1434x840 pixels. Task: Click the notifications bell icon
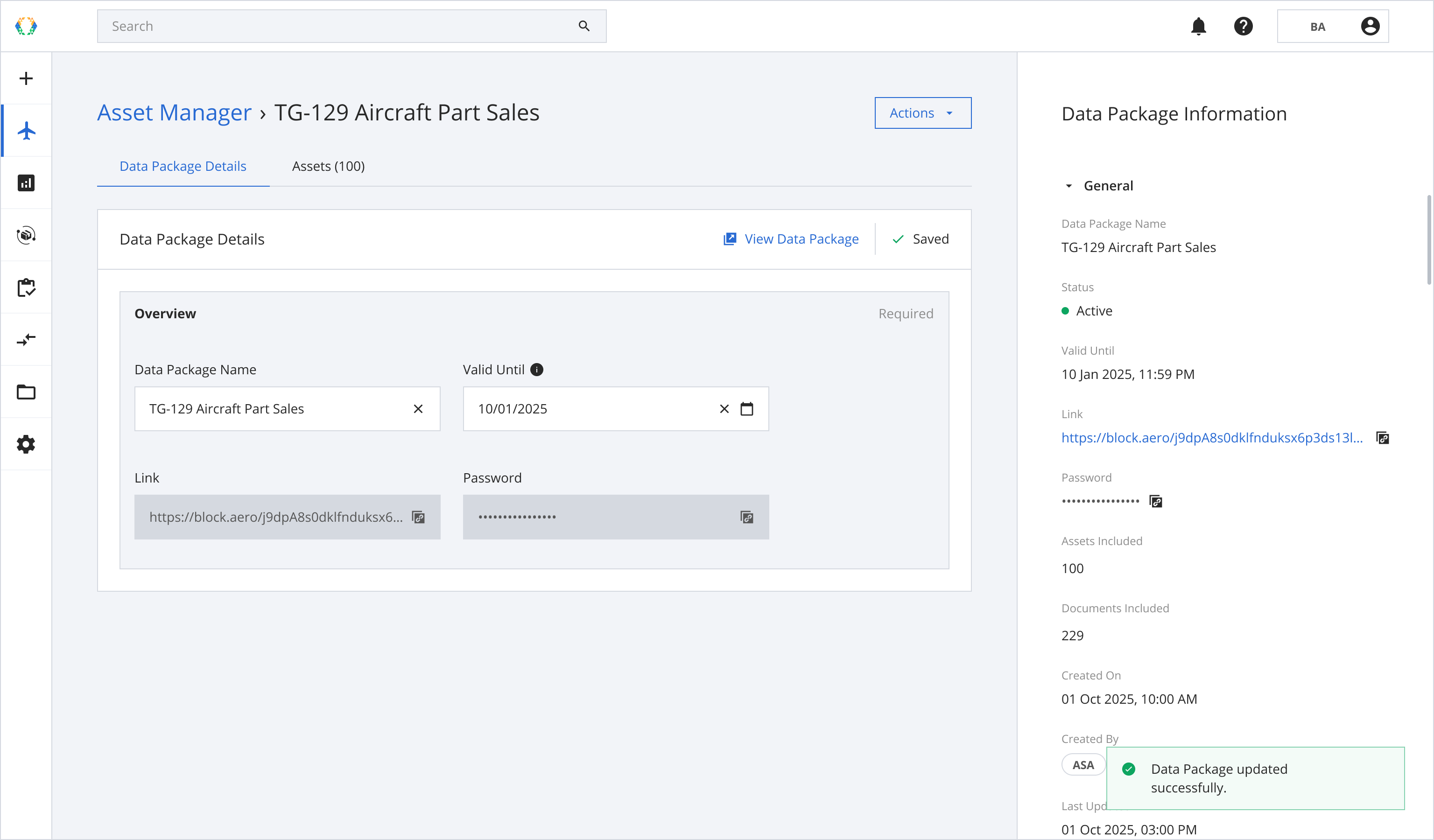click(1198, 26)
